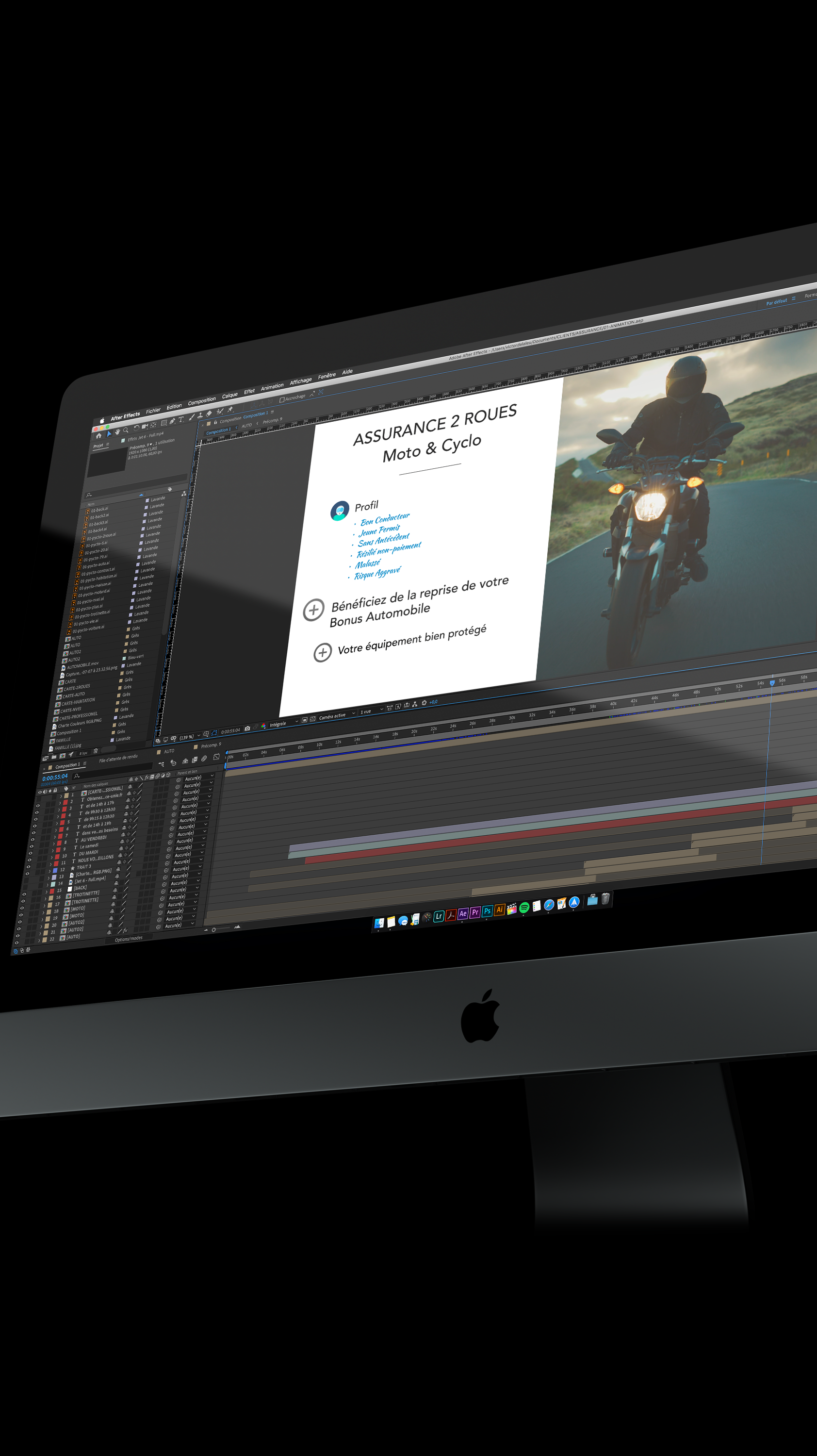The height and width of the screenshot is (1456, 817).
Task: Open Finder from the Dock
Action: click(379, 923)
